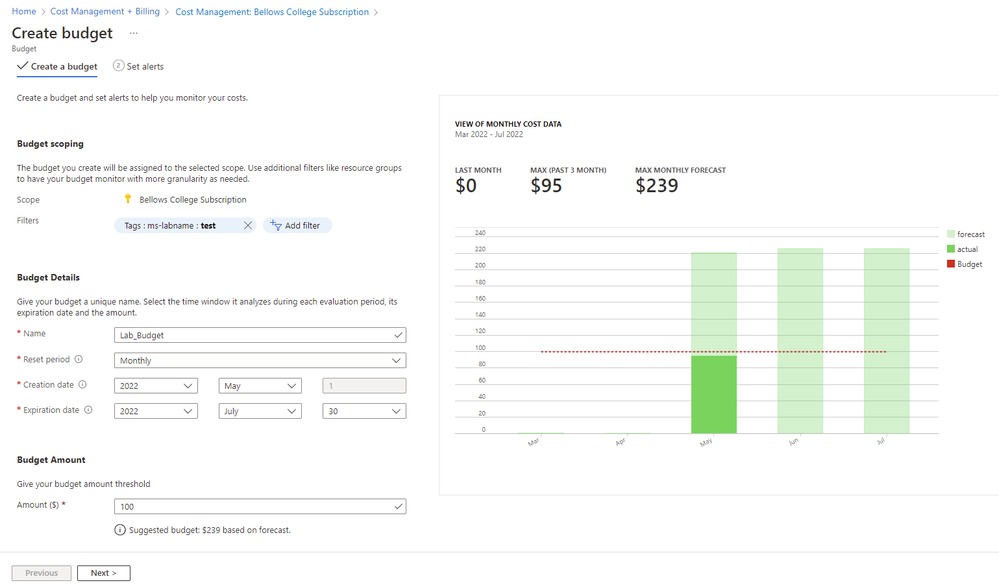Click the info icon next to Expiration date
The width and height of the screenshot is (999, 585).
point(88,410)
